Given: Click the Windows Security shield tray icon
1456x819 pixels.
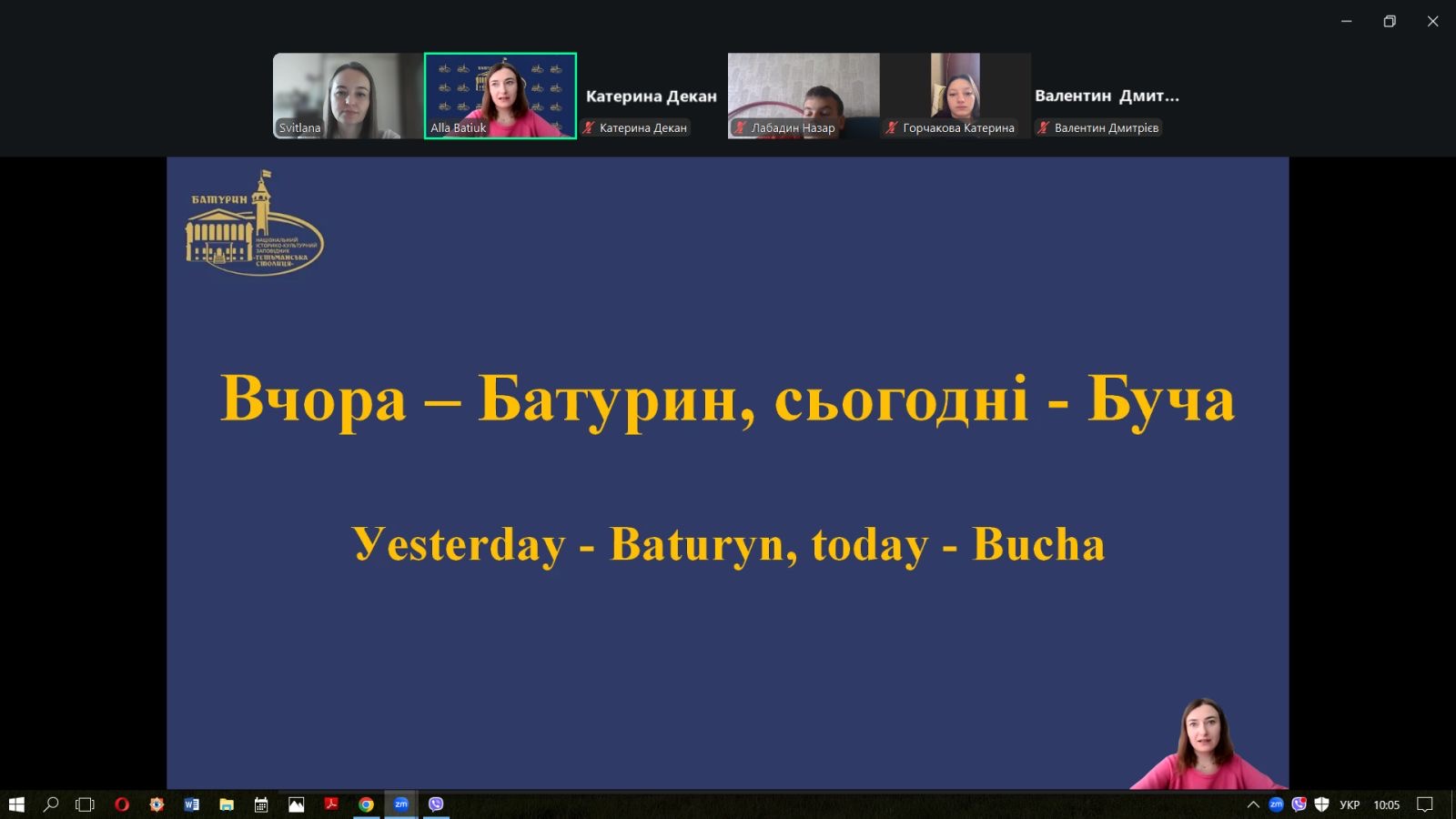Looking at the screenshot, I should 1322,804.
